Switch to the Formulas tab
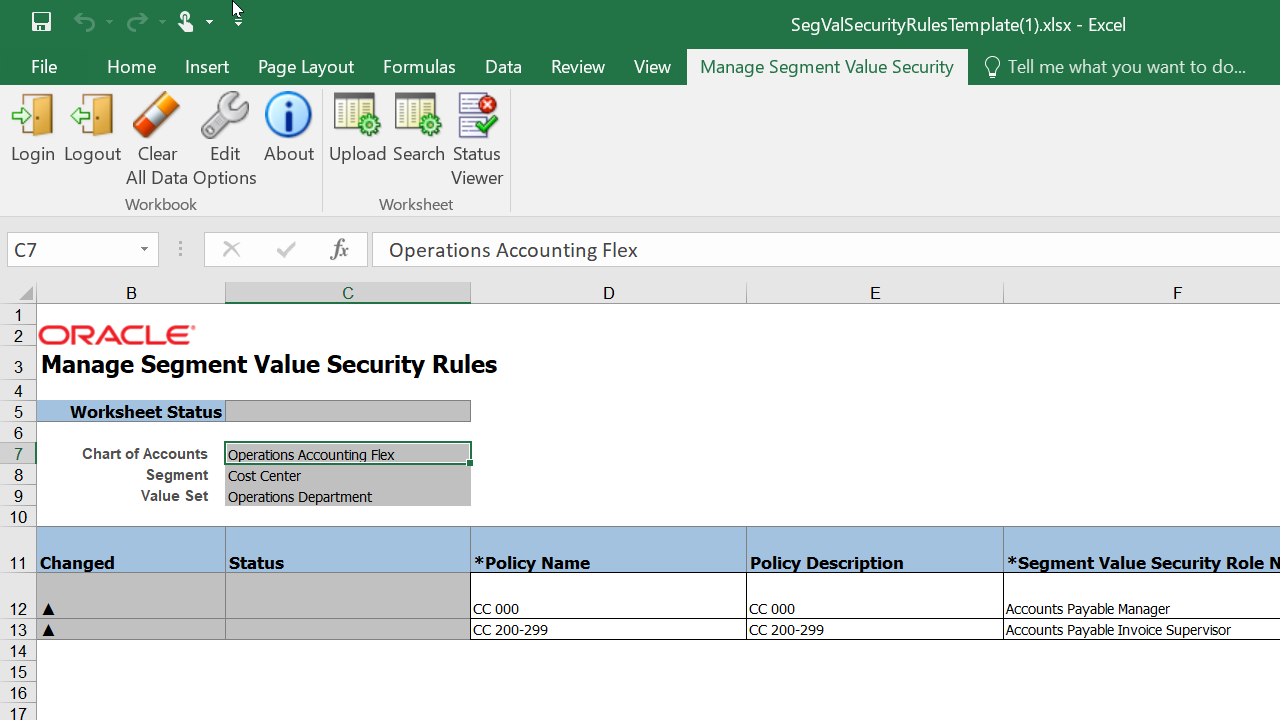Image resolution: width=1280 pixels, height=720 pixels. coord(419,67)
